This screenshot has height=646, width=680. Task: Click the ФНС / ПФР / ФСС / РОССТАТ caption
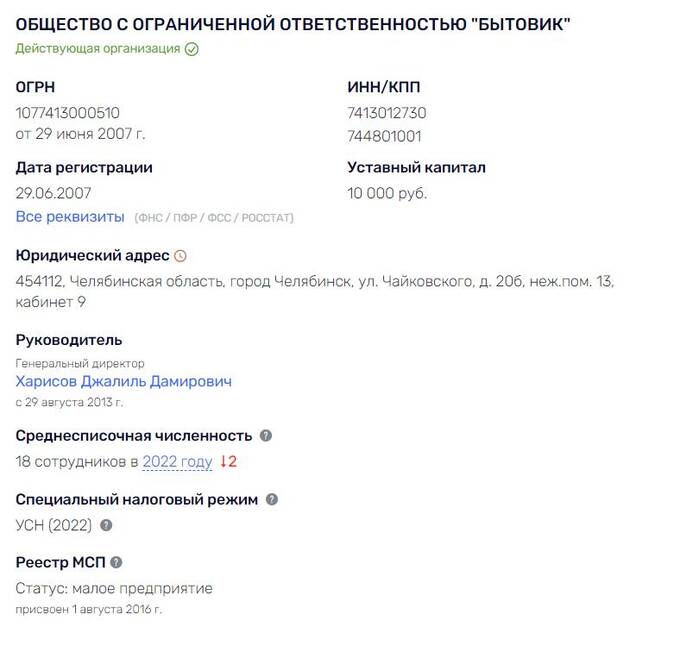click(x=214, y=218)
